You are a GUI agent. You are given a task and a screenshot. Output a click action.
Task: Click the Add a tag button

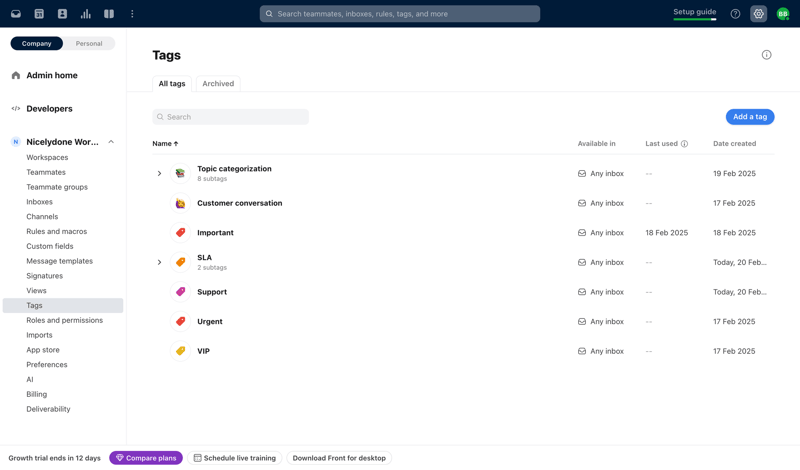click(750, 117)
